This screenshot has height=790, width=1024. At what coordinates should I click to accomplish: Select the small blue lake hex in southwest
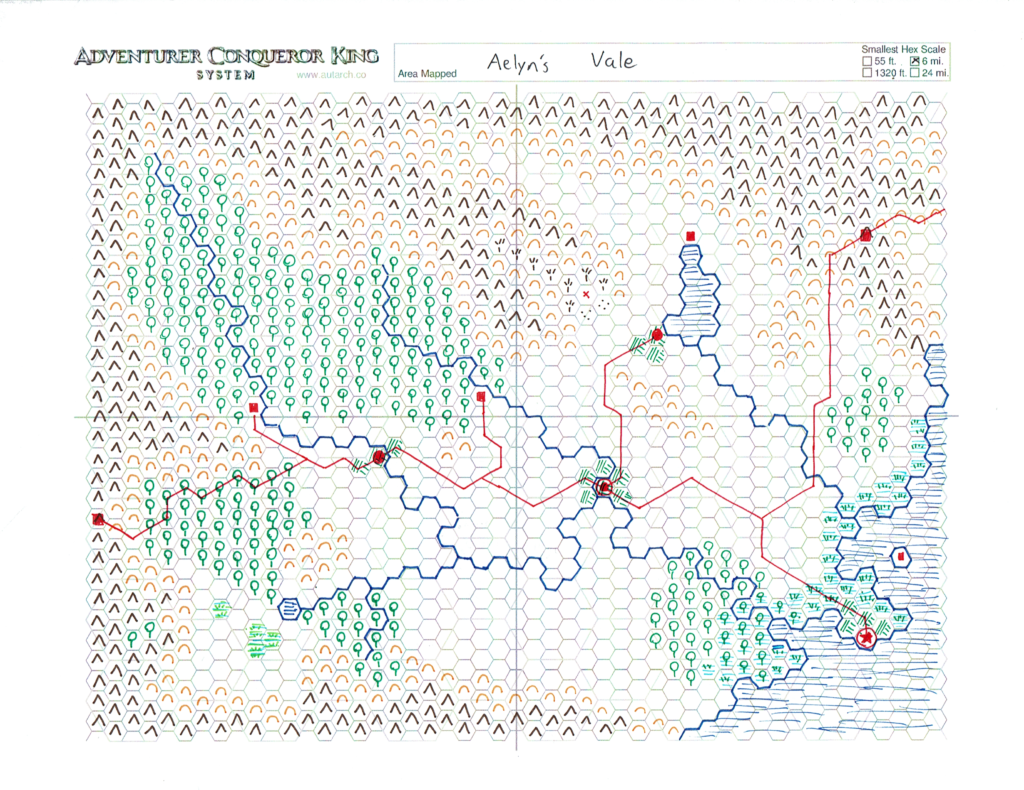tap(289, 607)
